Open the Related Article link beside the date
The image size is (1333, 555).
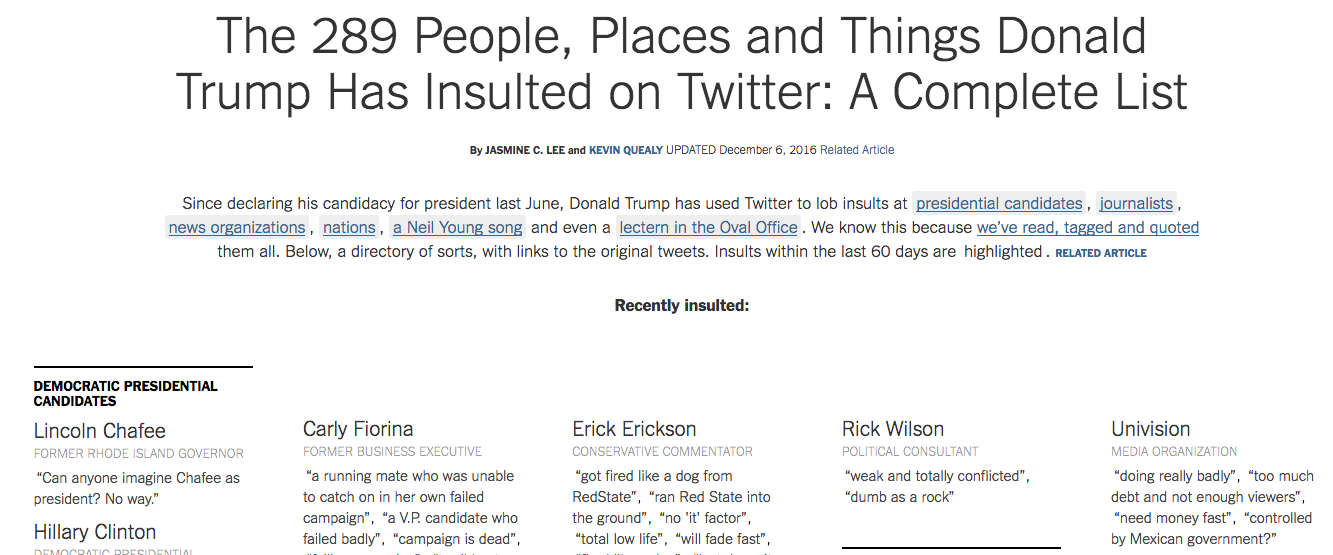(857, 150)
